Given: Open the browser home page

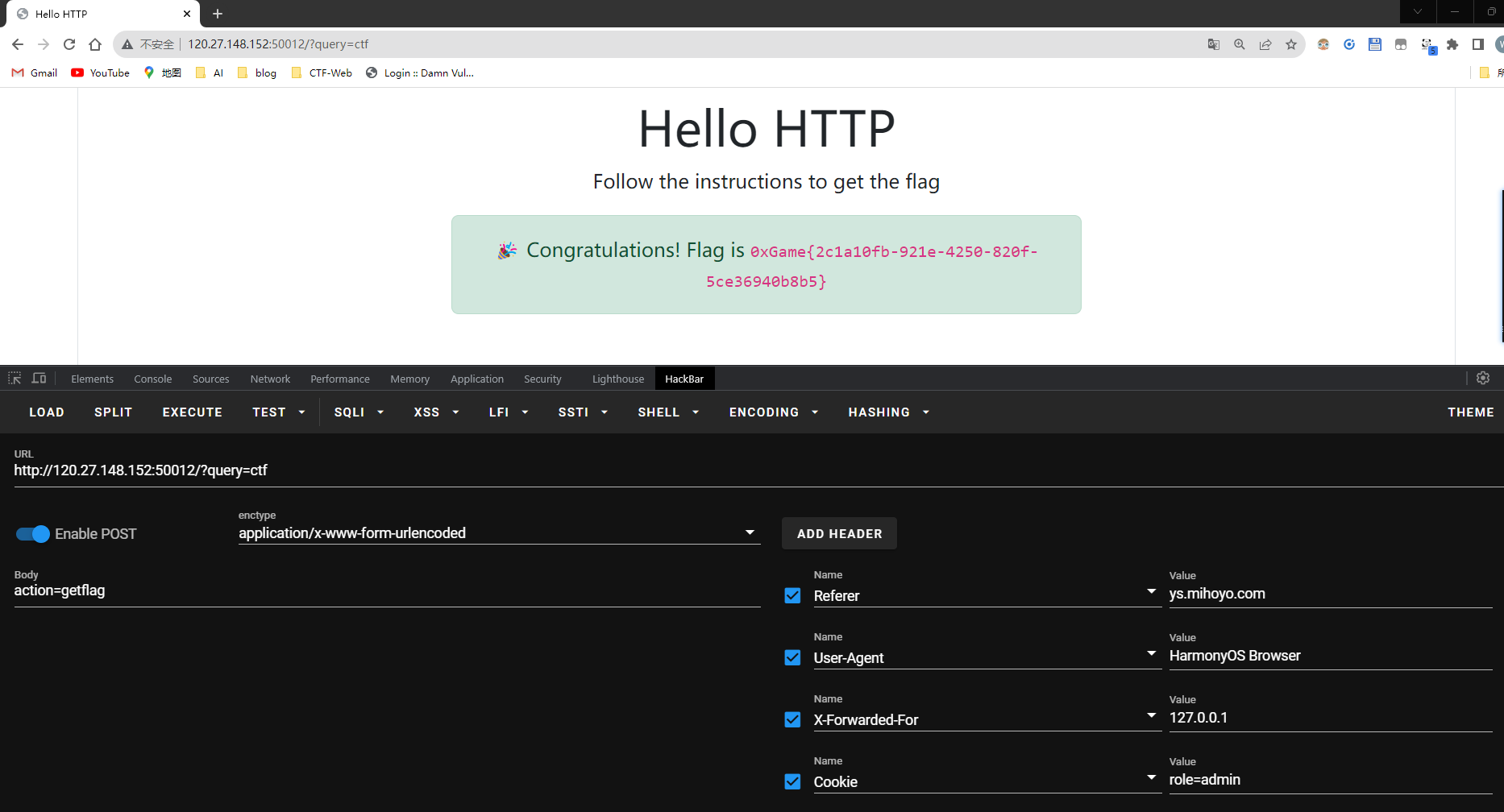Looking at the screenshot, I should (95, 44).
